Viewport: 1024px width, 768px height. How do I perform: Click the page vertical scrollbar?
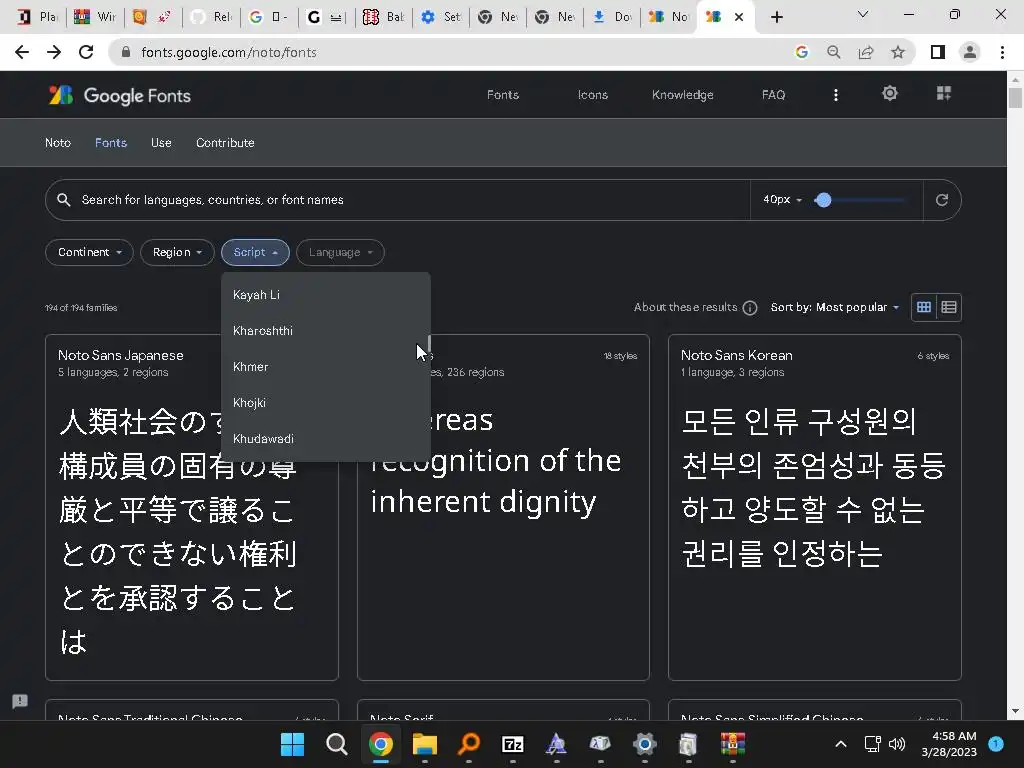(1015, 98)
